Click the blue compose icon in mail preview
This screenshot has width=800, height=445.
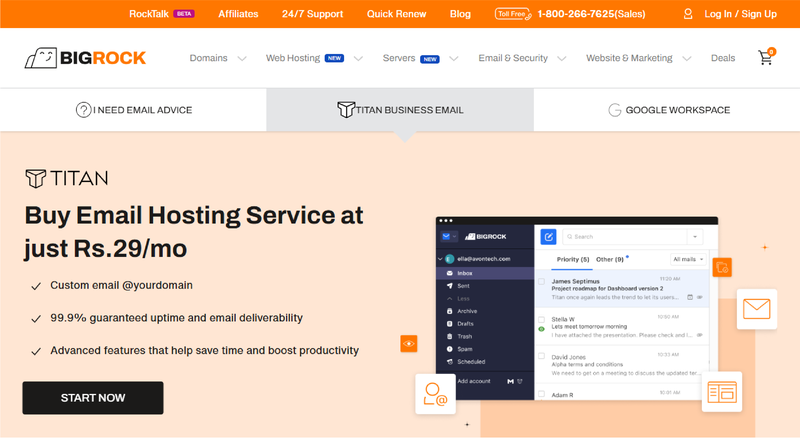(x=548, y=237)
